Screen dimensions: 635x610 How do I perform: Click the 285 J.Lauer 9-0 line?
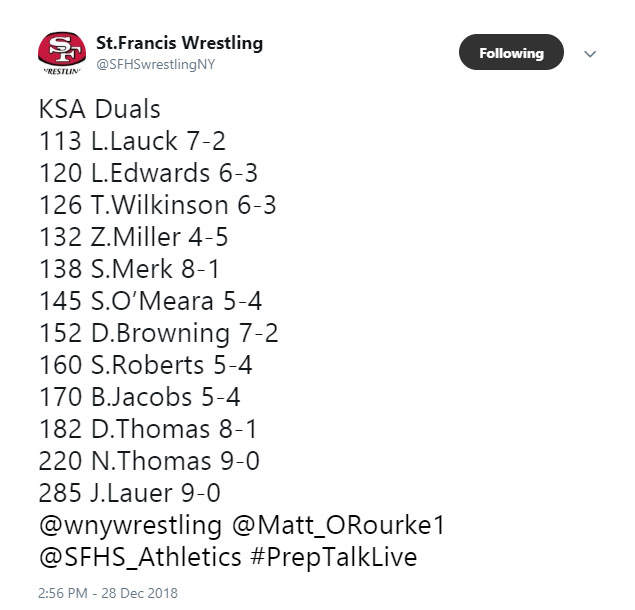point(129,493)
